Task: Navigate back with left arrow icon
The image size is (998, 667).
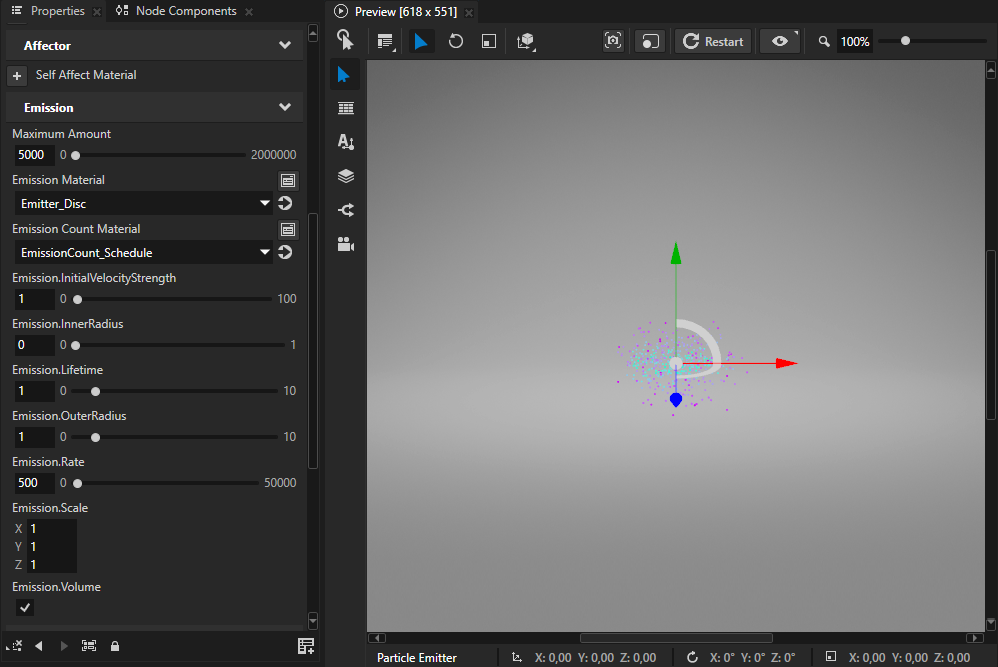Action: (39, 646)
